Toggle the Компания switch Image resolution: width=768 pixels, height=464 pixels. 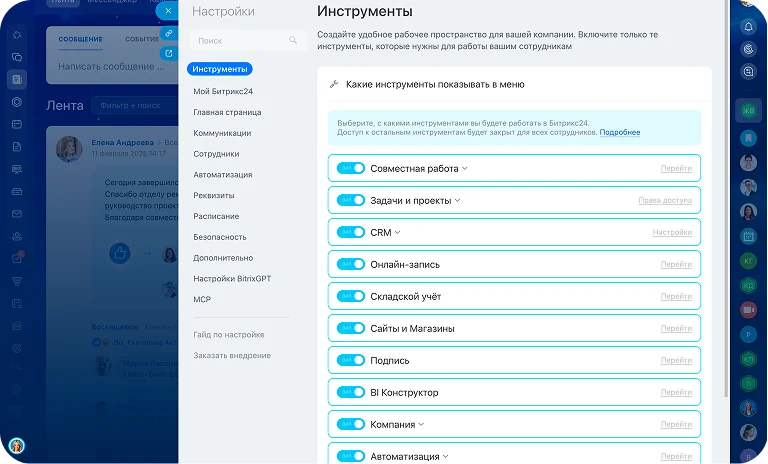tap(351, 424)
